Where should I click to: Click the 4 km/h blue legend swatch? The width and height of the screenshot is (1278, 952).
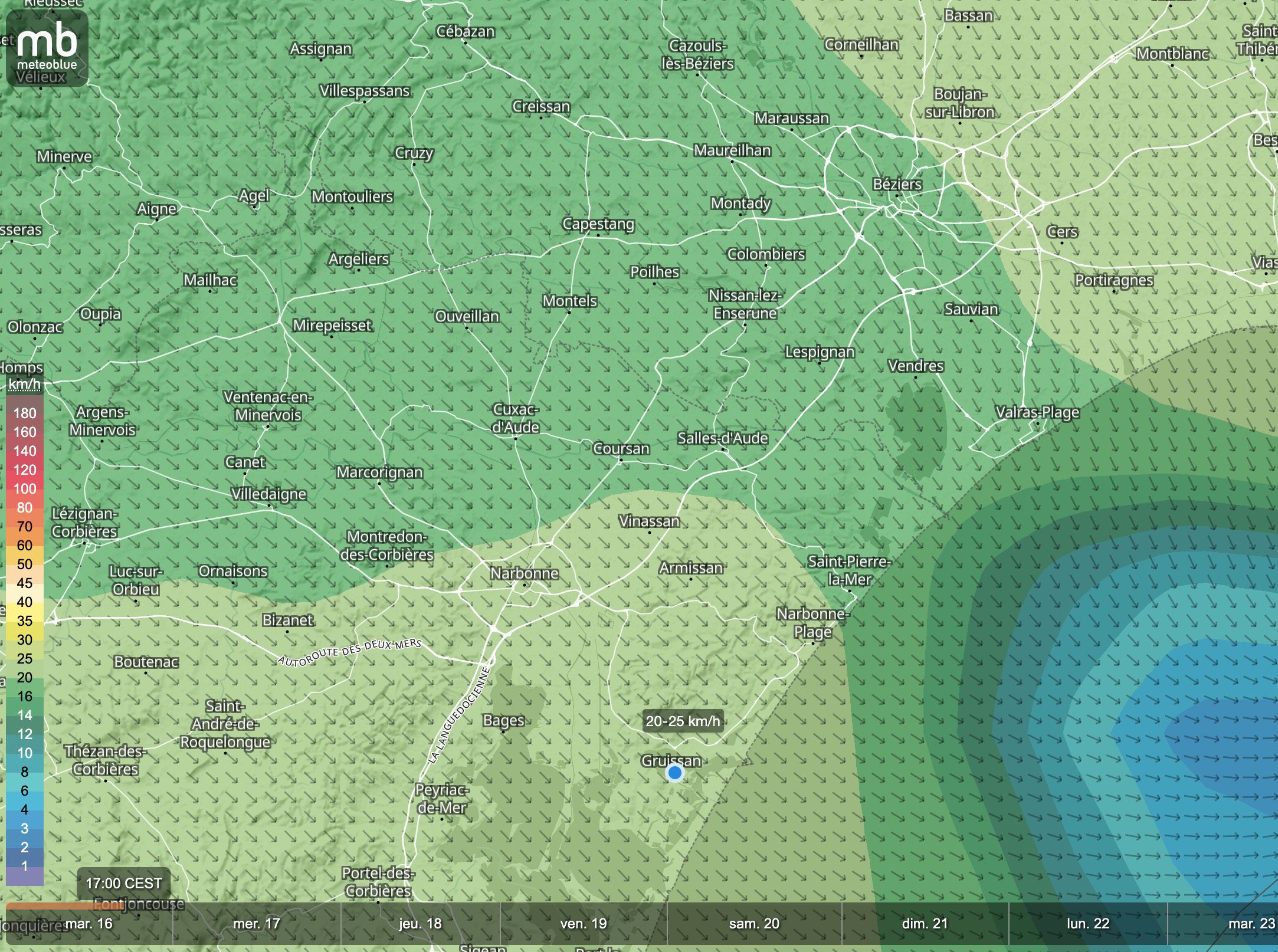(25, 809)
